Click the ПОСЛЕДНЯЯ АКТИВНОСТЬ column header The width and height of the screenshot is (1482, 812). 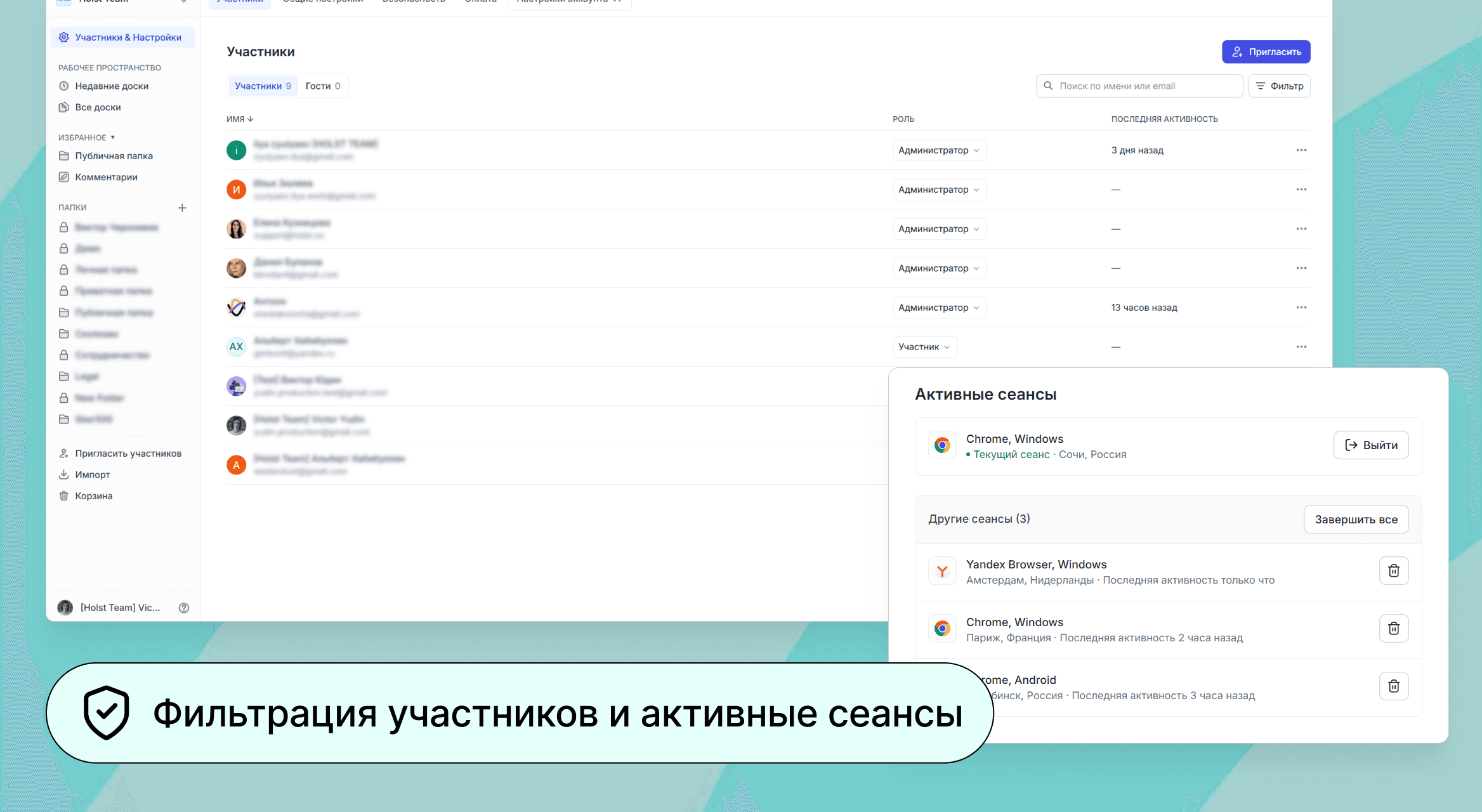pyautogui.click(x=1164, y=119)
